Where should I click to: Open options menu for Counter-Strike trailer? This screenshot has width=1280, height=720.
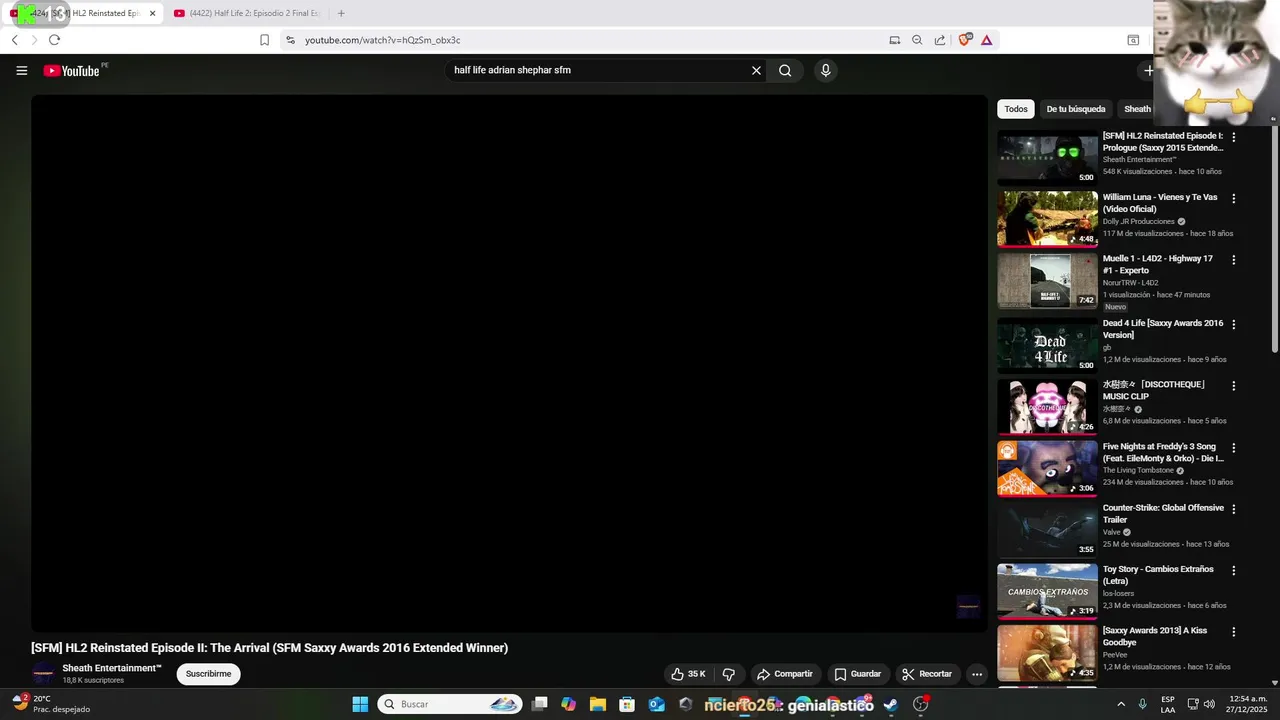[x=1233, y=509]
